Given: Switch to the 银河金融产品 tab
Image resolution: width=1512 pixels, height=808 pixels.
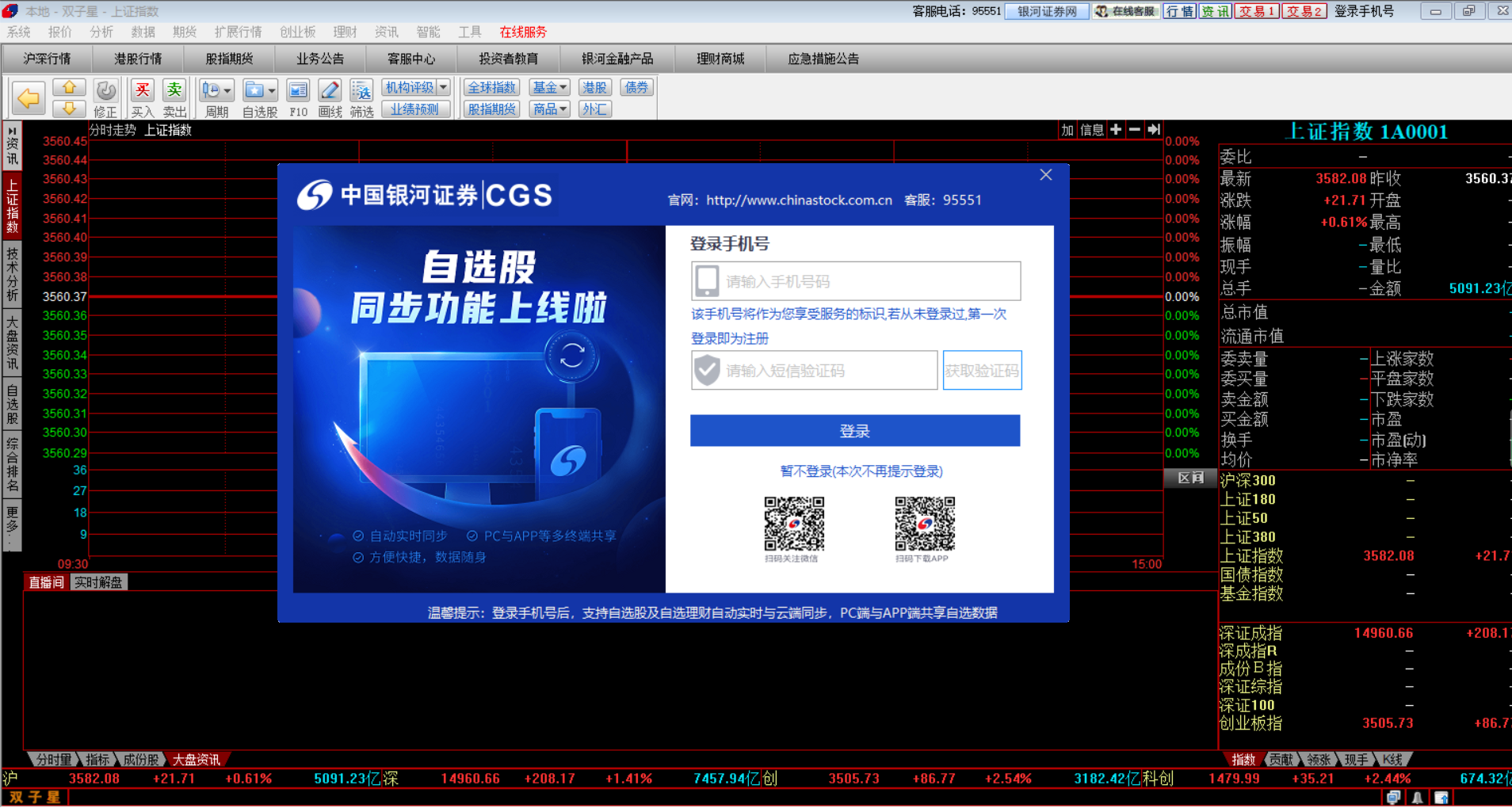Looking at the screenshot, I should [x=617, y=59].
